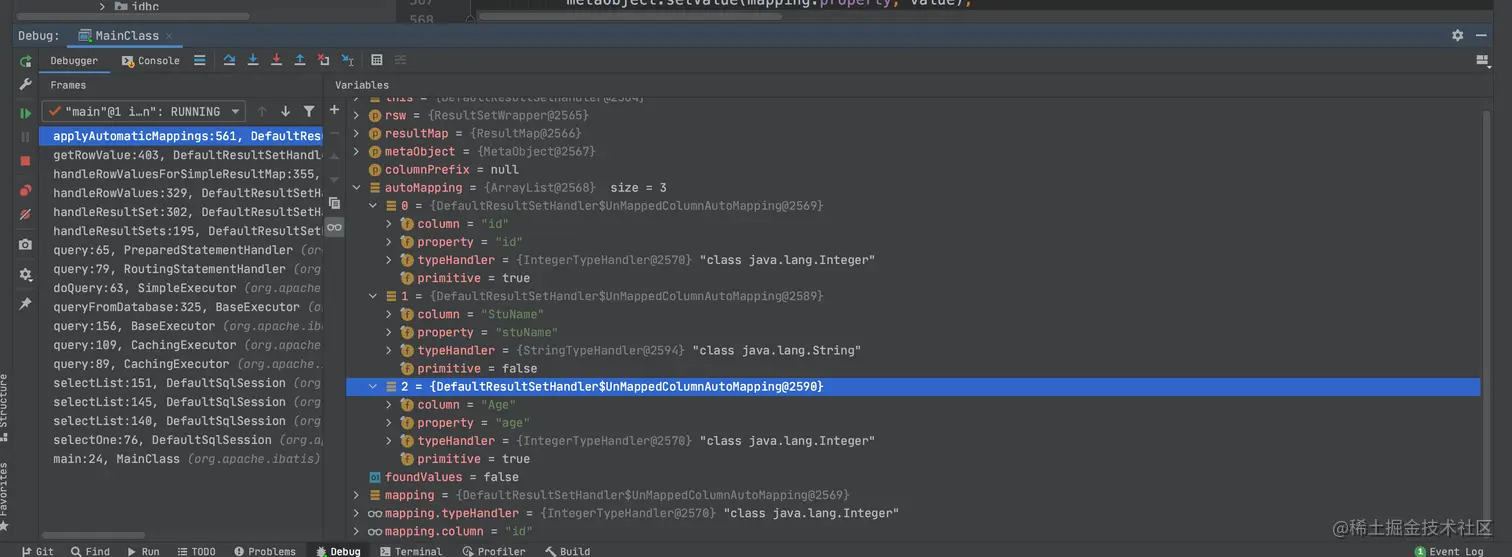
Task: Click the Force Step Into icon
Action: (277, 60)
